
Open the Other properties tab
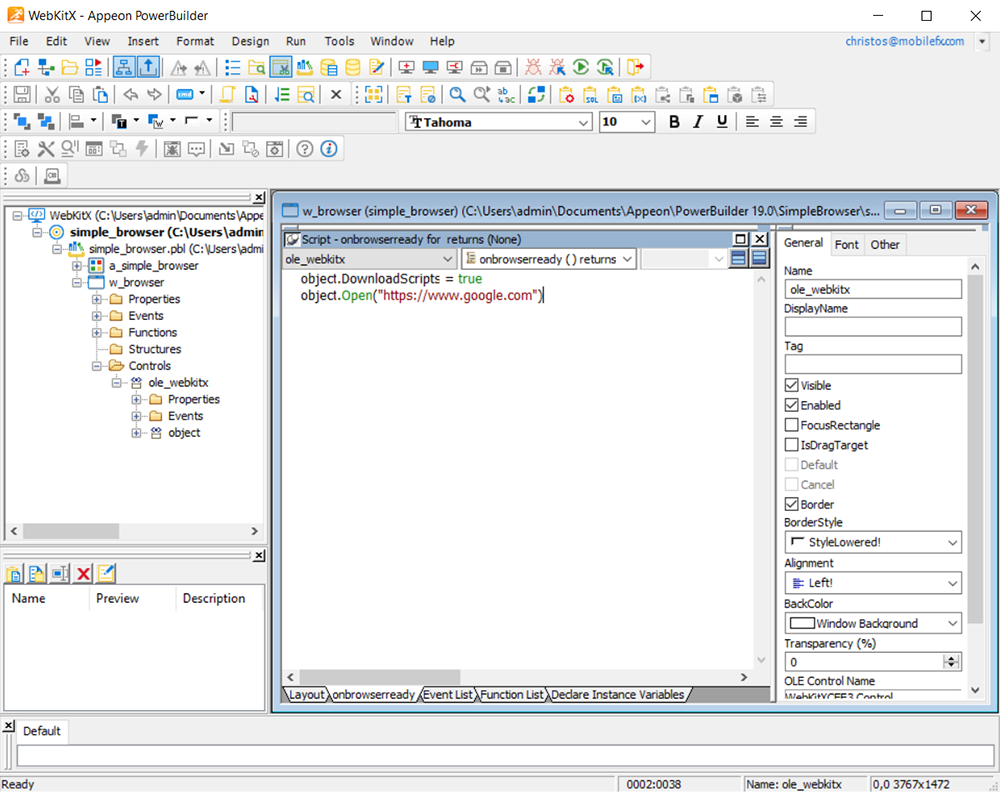pos(885,245)
